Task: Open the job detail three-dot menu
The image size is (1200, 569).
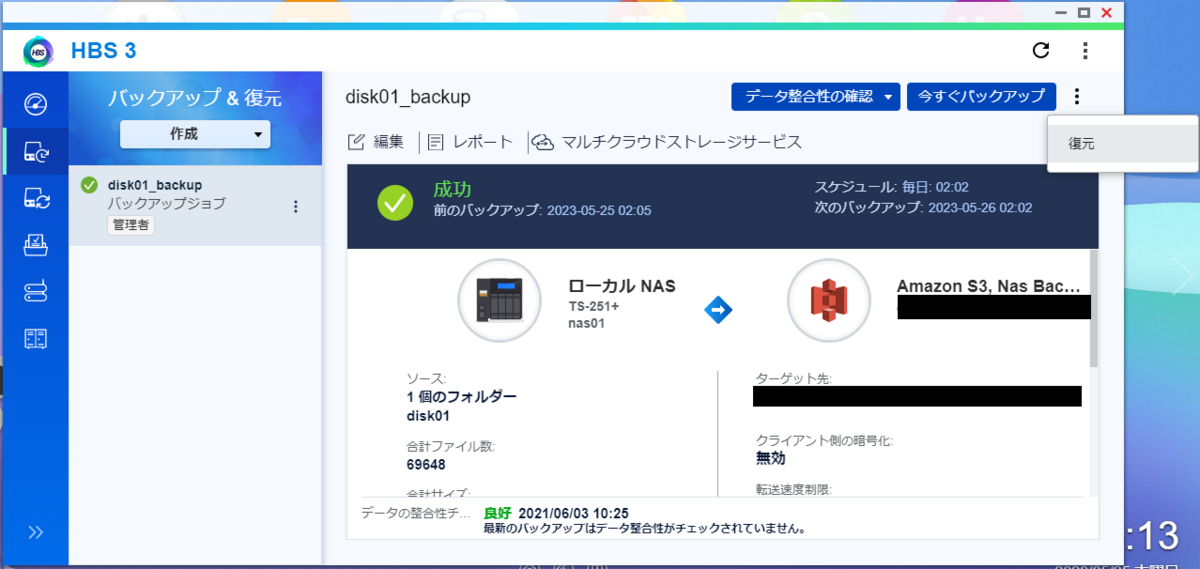Action: coord(1077,96)
